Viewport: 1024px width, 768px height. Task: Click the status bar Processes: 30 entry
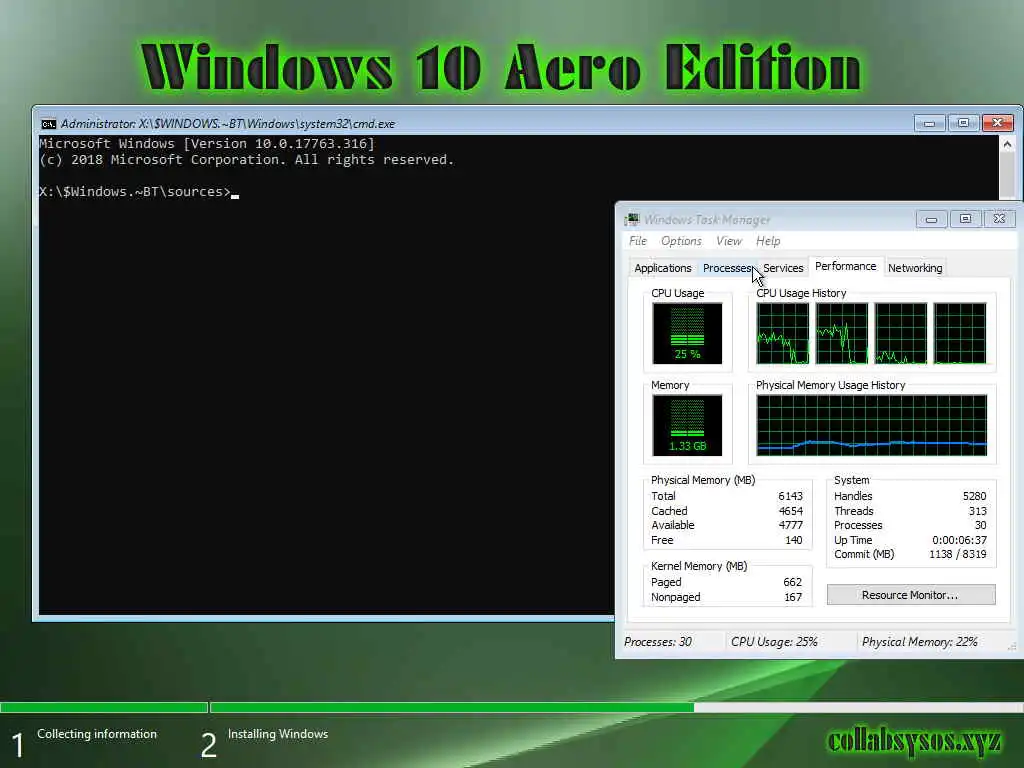tap(658, 642)
